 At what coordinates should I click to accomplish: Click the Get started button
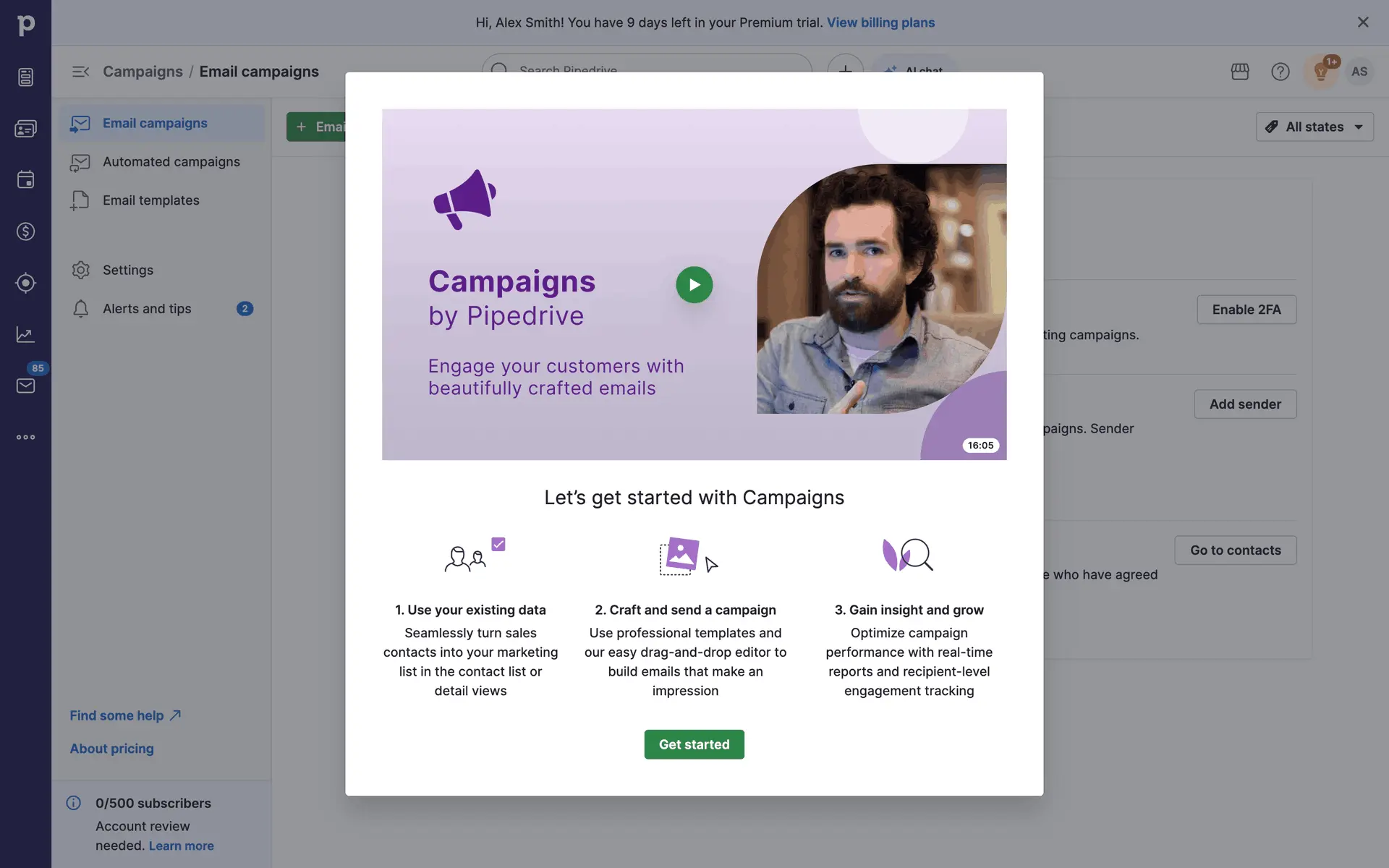(x=694, y=744)
